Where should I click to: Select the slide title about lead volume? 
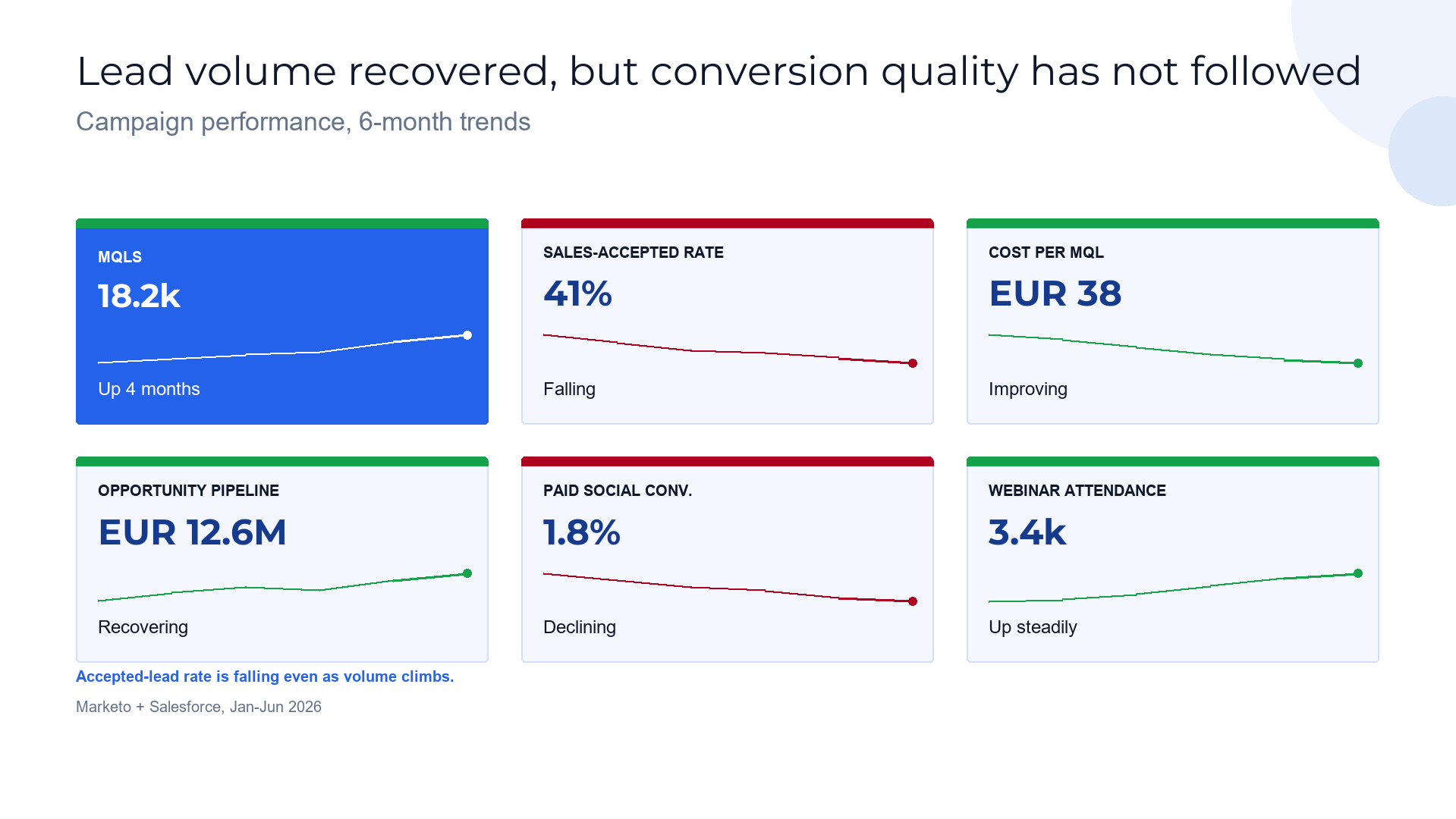click(x=719, y=72)
